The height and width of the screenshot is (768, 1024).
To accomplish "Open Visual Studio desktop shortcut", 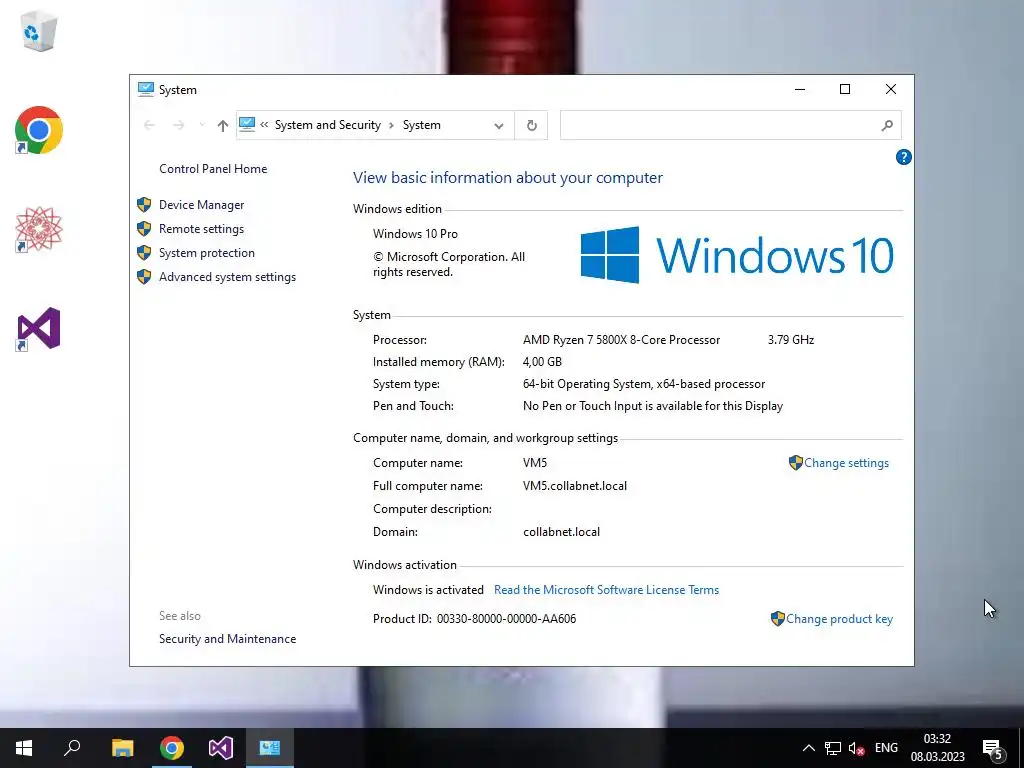I will [39, 328].
